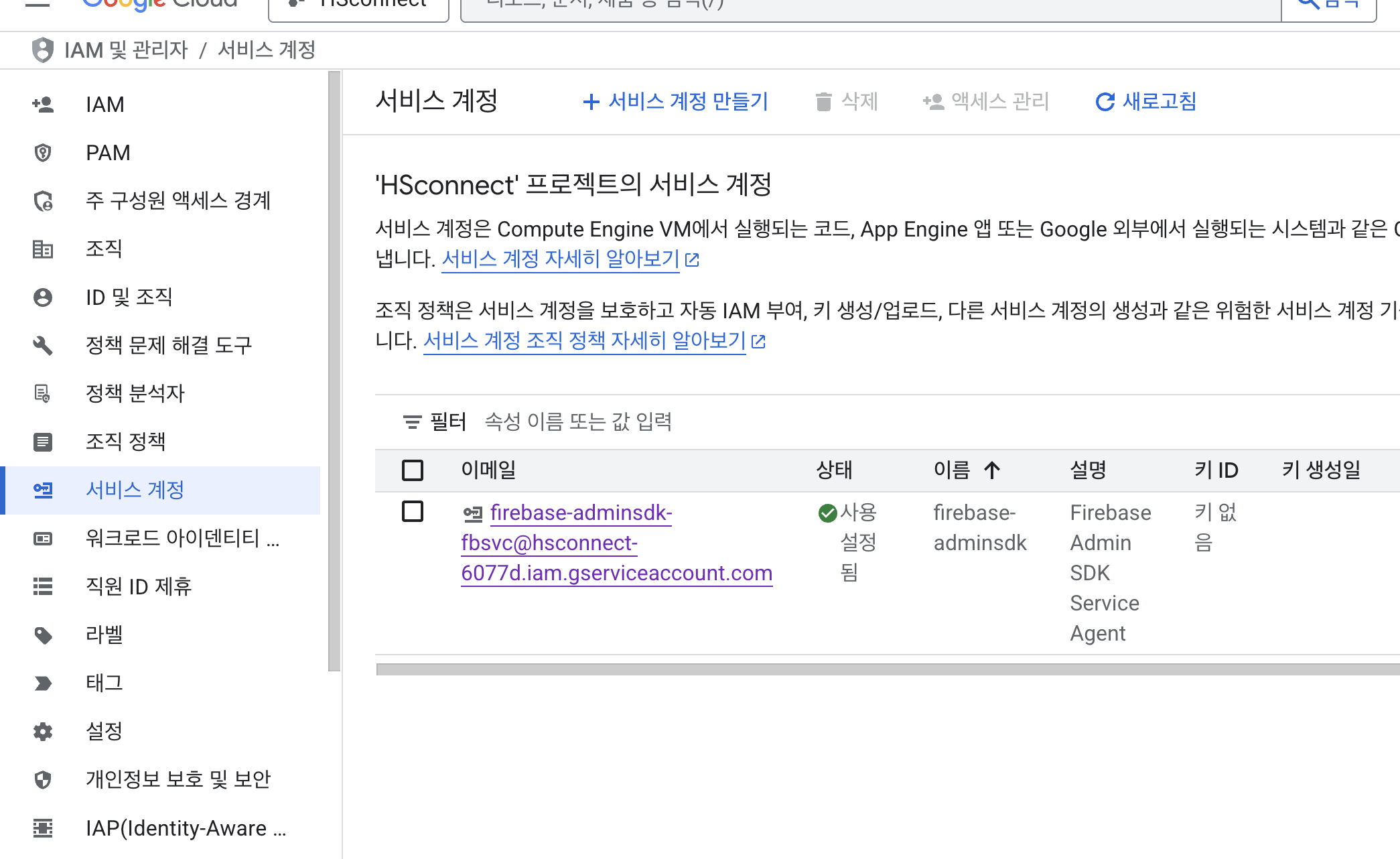The image size is (1400, 859).
Task: Open 설정 gear icon in sidebar
Action: click(x=43, y=731)
